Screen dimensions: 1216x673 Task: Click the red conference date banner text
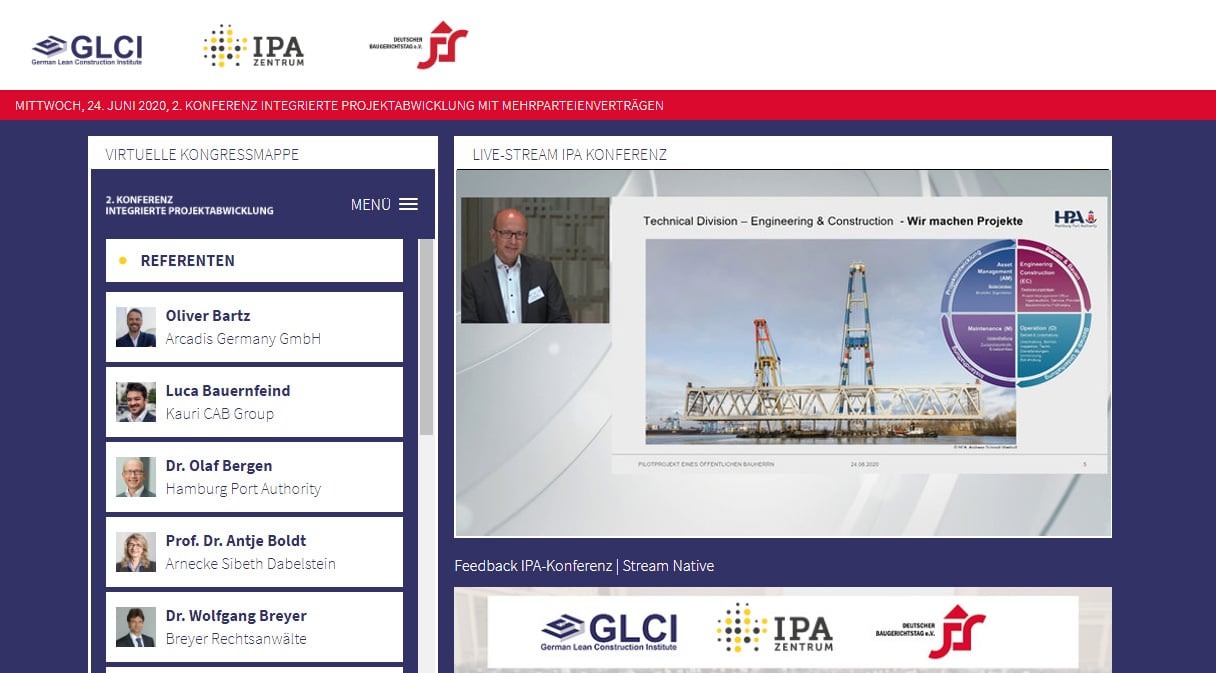[x=339, y=105]
